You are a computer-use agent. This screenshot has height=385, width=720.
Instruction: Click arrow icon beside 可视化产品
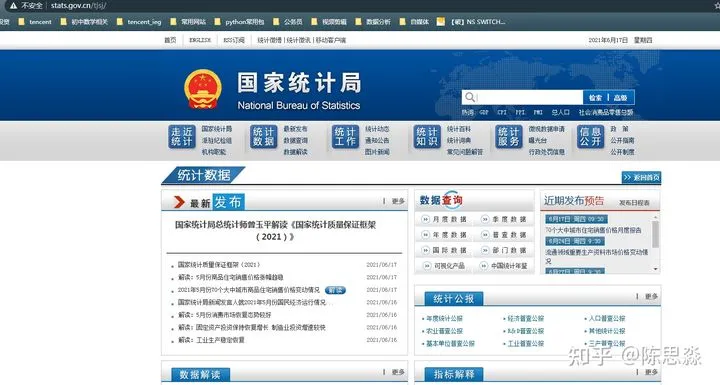pyautogui.click(x=427, y=266)
